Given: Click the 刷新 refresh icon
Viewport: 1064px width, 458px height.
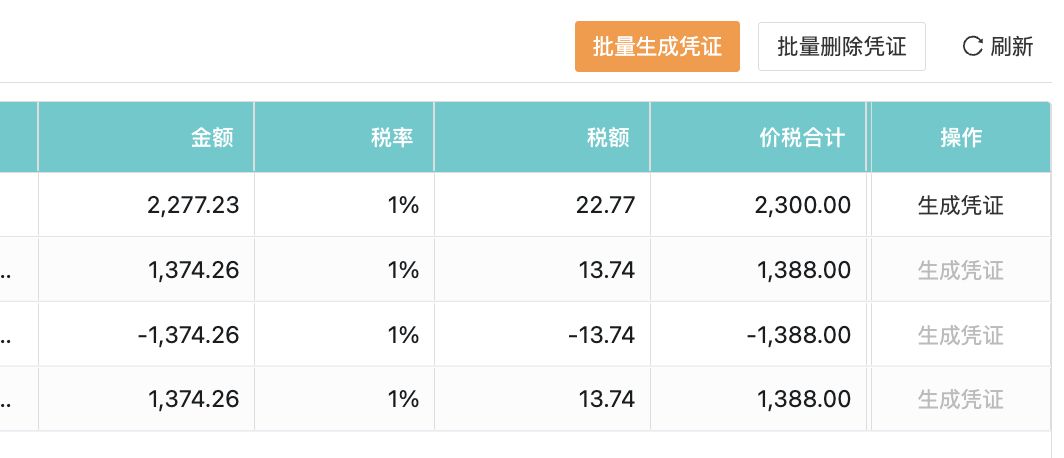Looking at the screenshot, I should coord(972,46).
